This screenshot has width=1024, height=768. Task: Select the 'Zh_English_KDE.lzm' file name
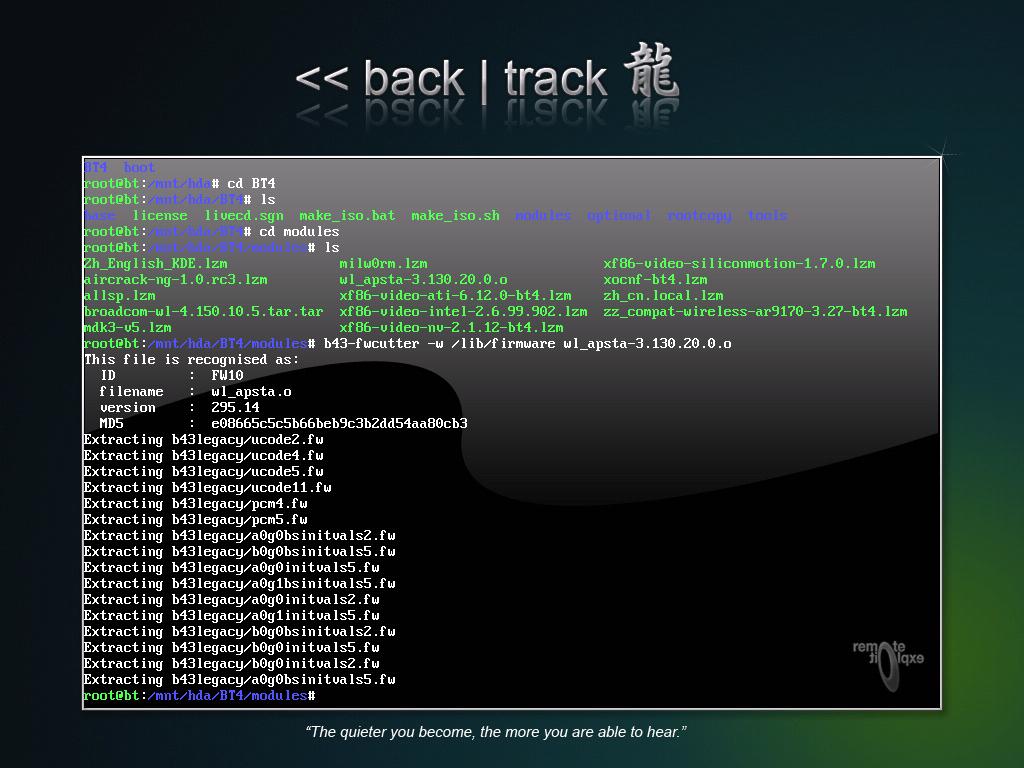(155, 264)
